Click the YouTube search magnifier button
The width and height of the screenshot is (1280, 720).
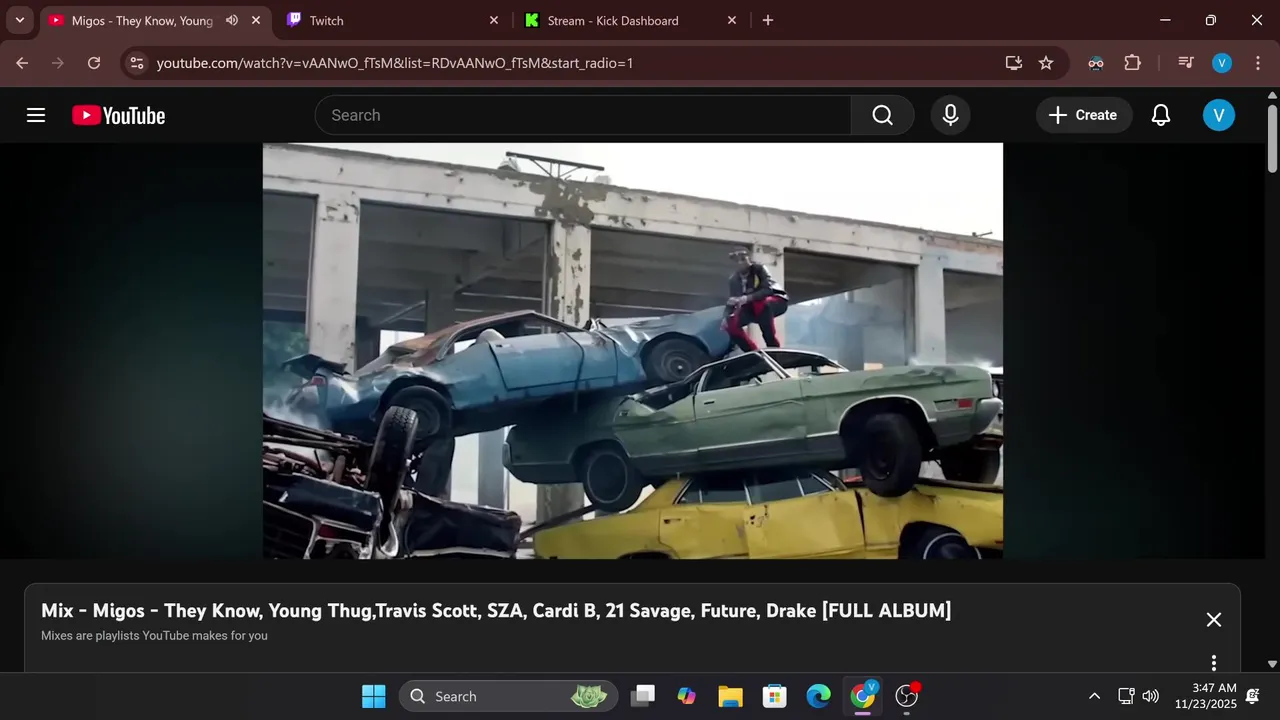tap(882, 115)
